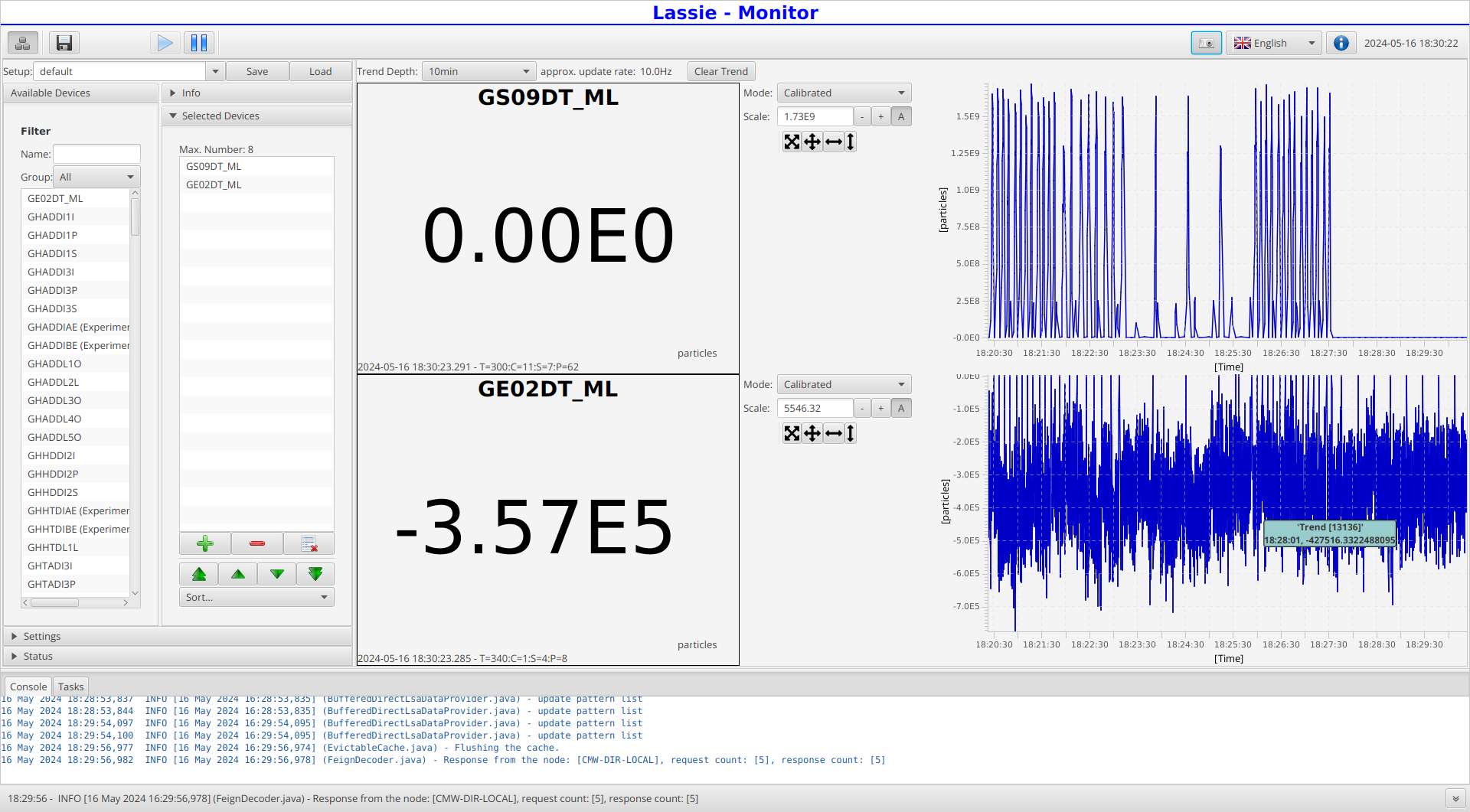Open the Group All dropdown
This screenshot has height=812, width=1470.
point(96,177)
